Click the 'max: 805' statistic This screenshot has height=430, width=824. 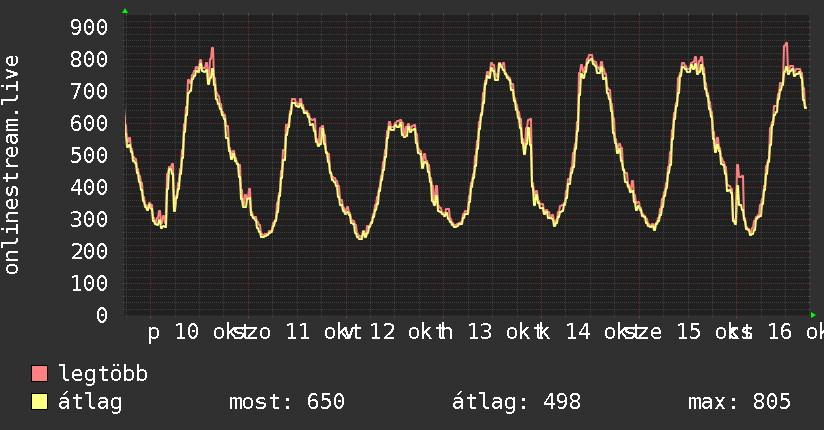coord(739,402)
